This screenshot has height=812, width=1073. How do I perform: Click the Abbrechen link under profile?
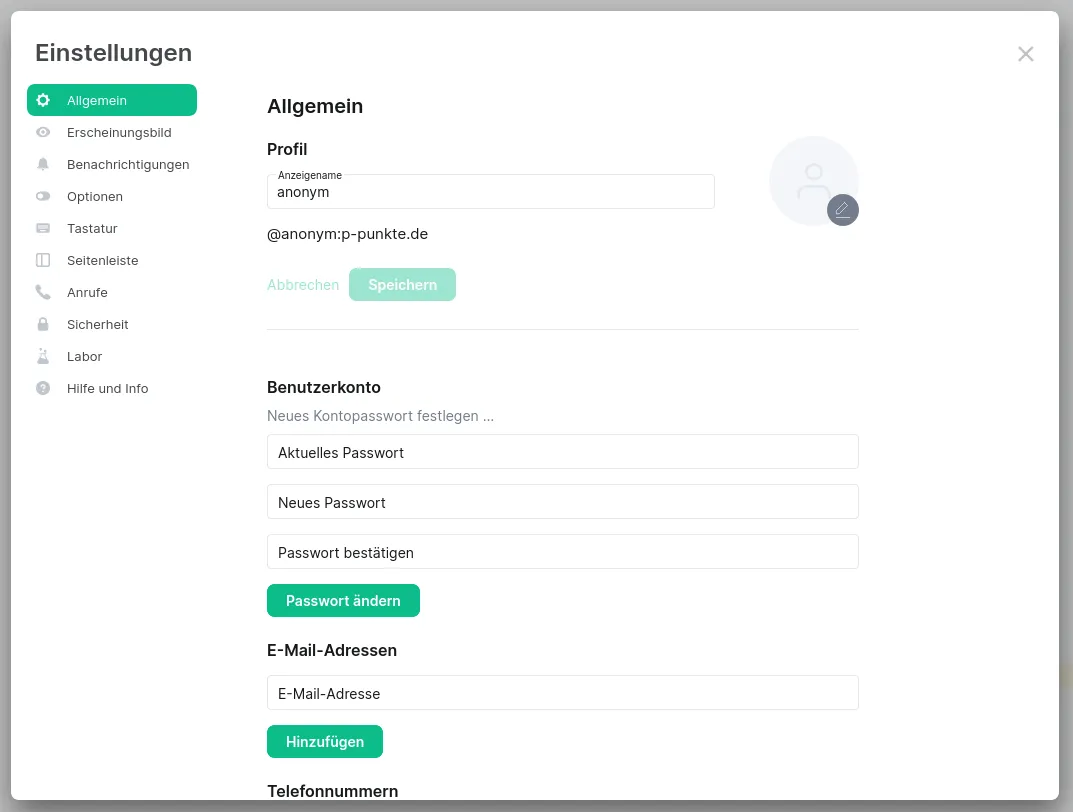point(303,285)
